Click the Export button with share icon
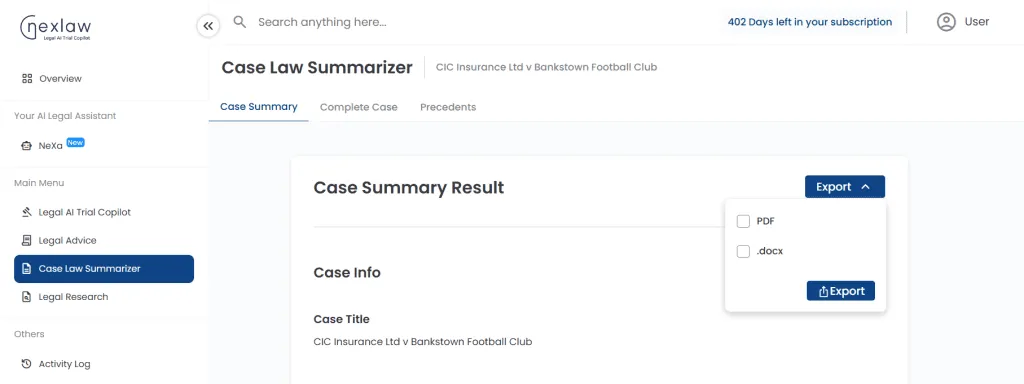 tap(840, 291)
